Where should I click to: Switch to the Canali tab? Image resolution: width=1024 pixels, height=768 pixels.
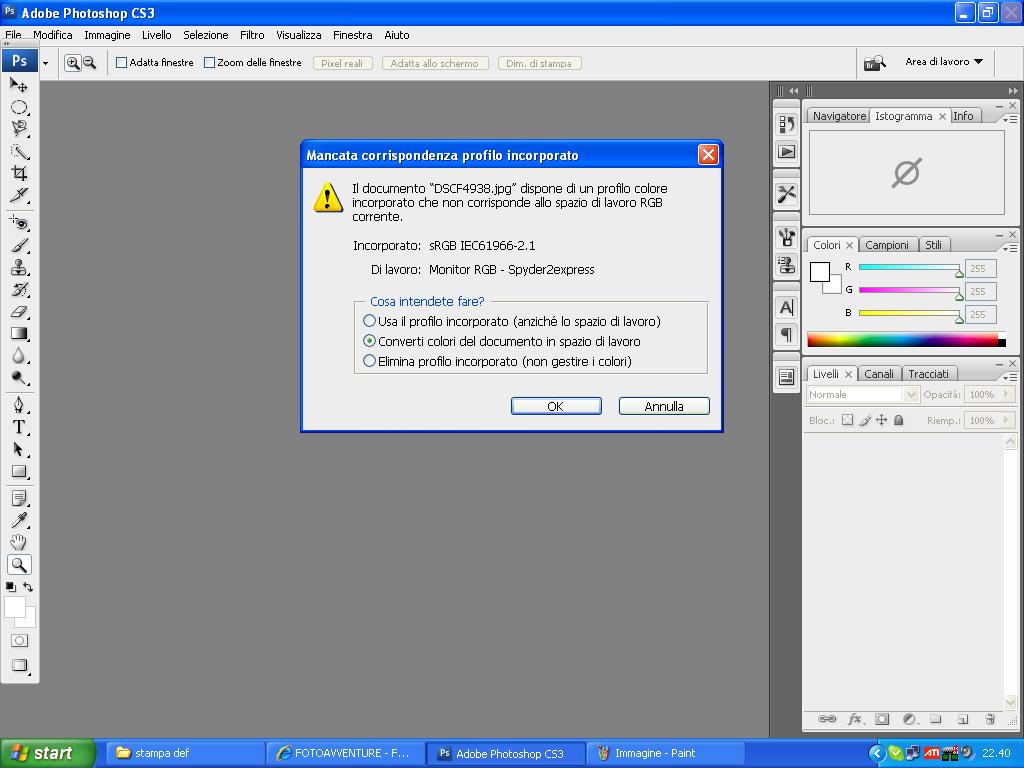[878, 374]
